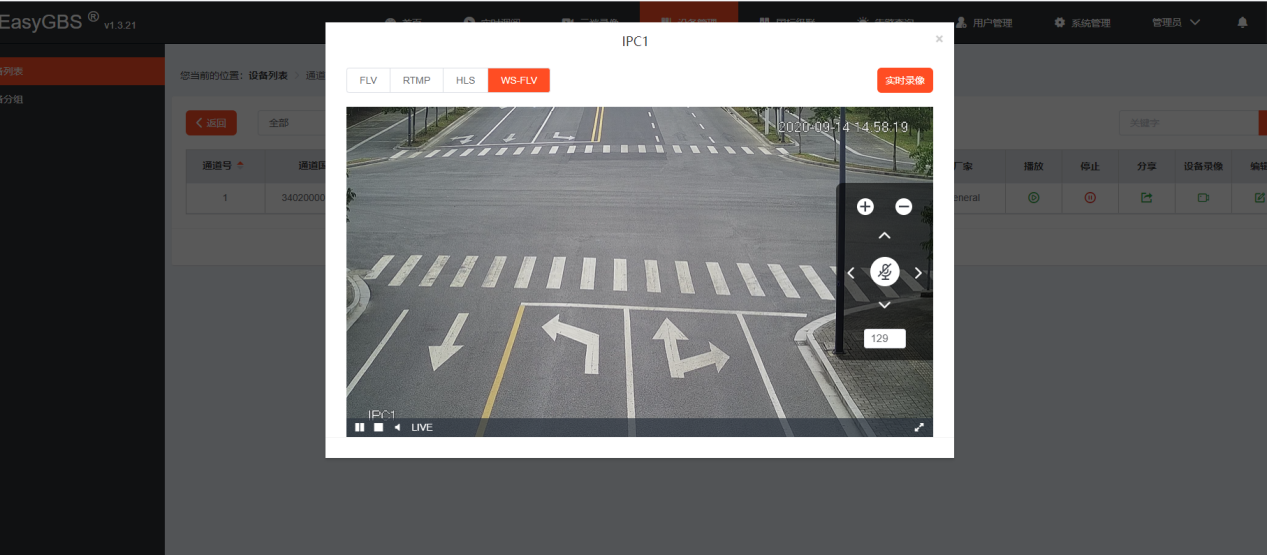Pause the live video stream
Image resolution: width=1267 pixels, height=555 pixels.
coord(360,428)
